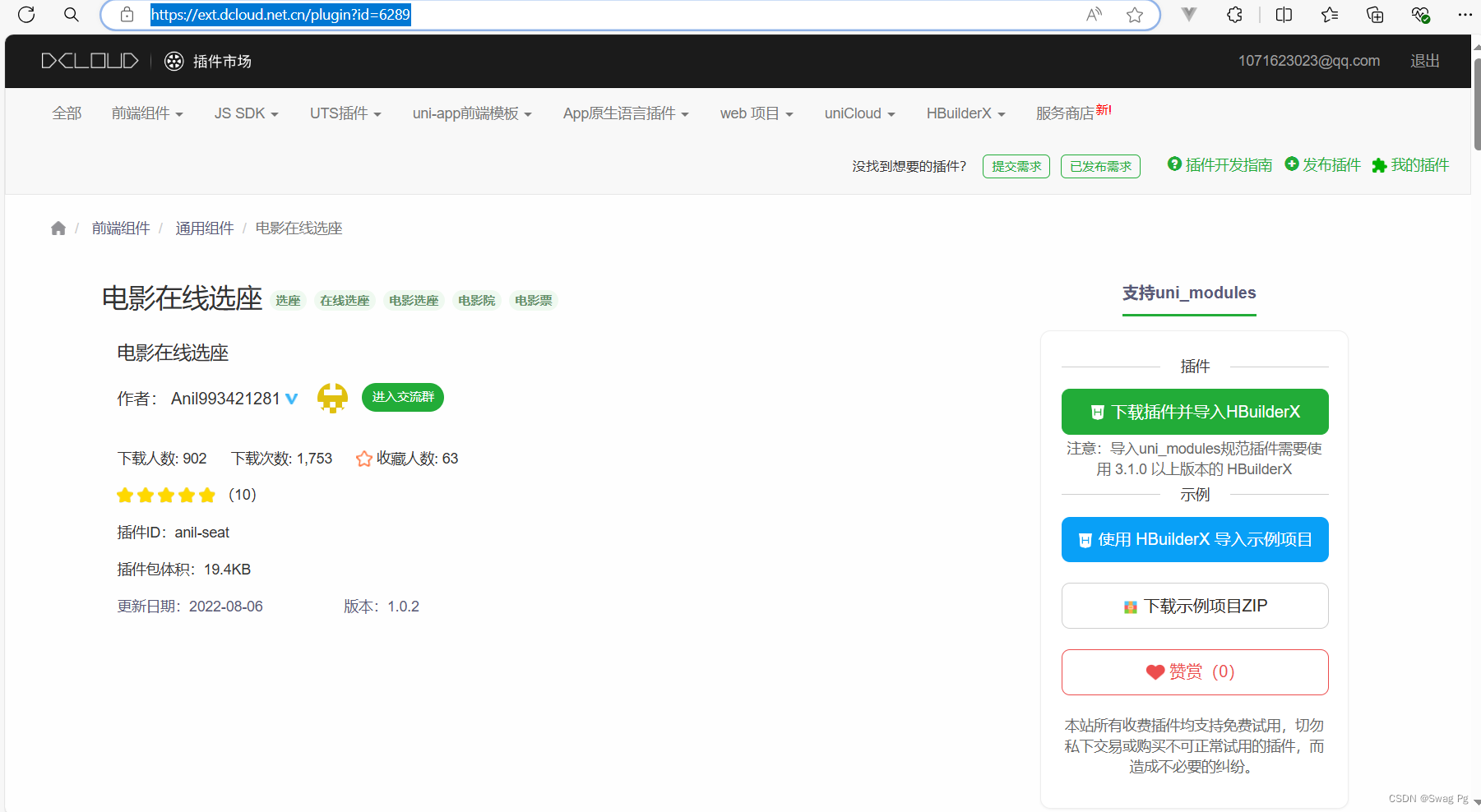The height and width of the screenshot is (812, 1481).
Task: Click the V-shaped extension icon in toolbar
Action: (x=1189, y=15)
